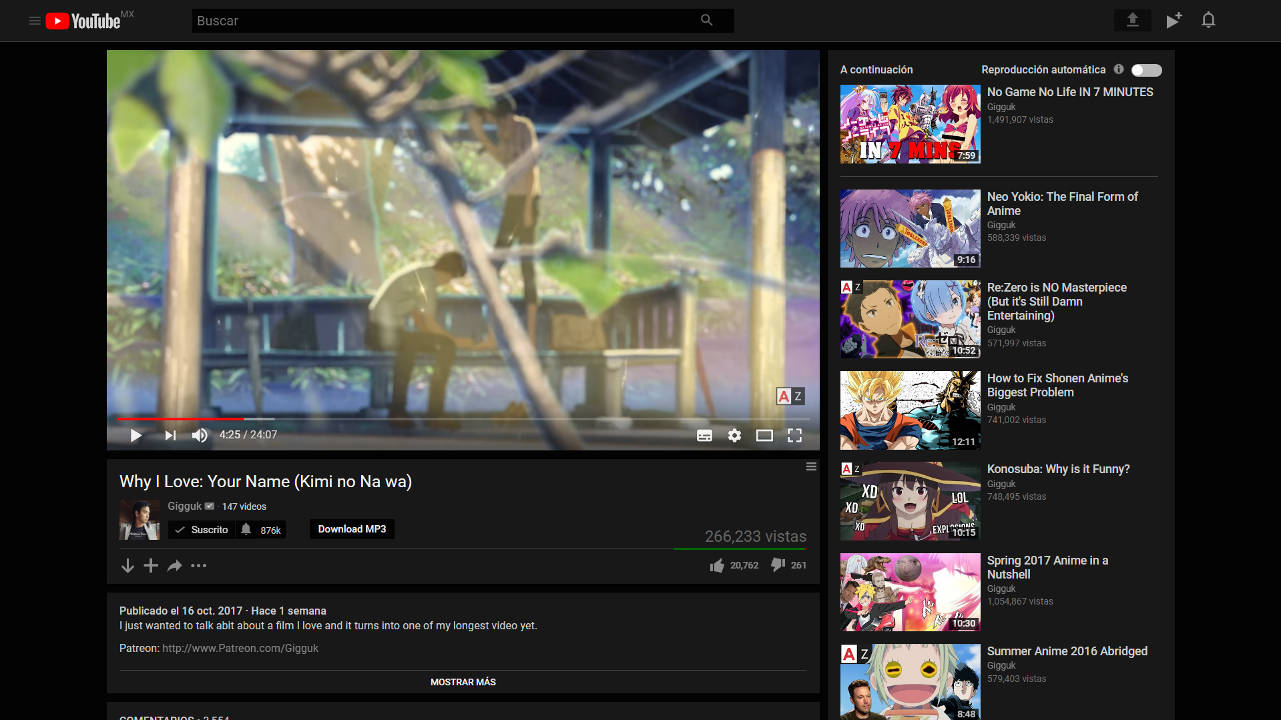Open the player settings gear
This screenshot has width=1281, height=720.
click(x=735, y=435)
